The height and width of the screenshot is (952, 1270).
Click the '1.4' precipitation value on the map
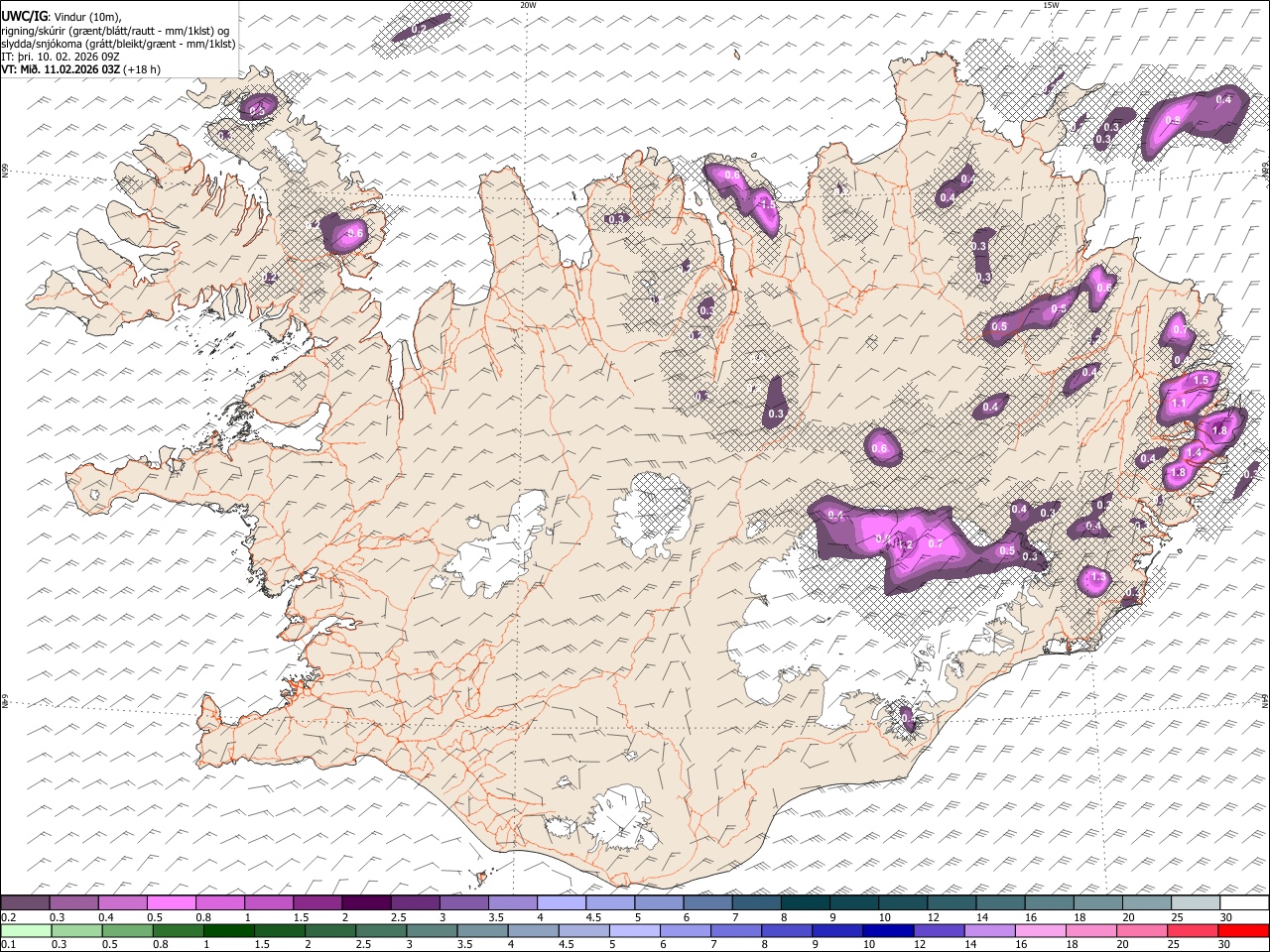[1195, 452]
